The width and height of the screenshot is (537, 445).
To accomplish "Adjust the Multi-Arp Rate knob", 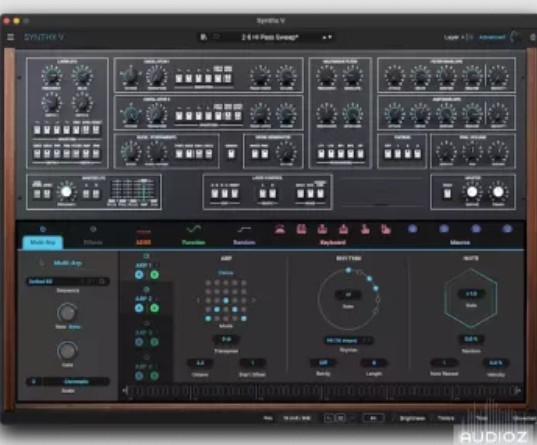I will [x=67, y=312].
